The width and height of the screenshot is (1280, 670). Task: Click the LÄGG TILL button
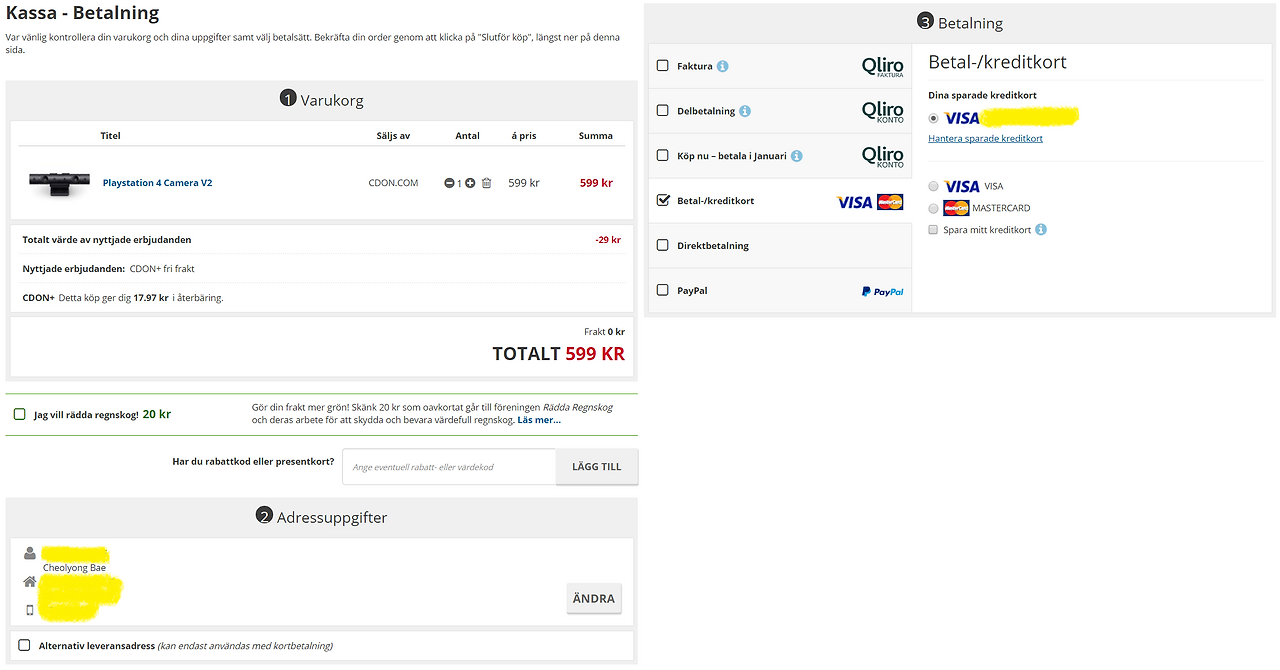pyautogui.click(x=597, y=467)
